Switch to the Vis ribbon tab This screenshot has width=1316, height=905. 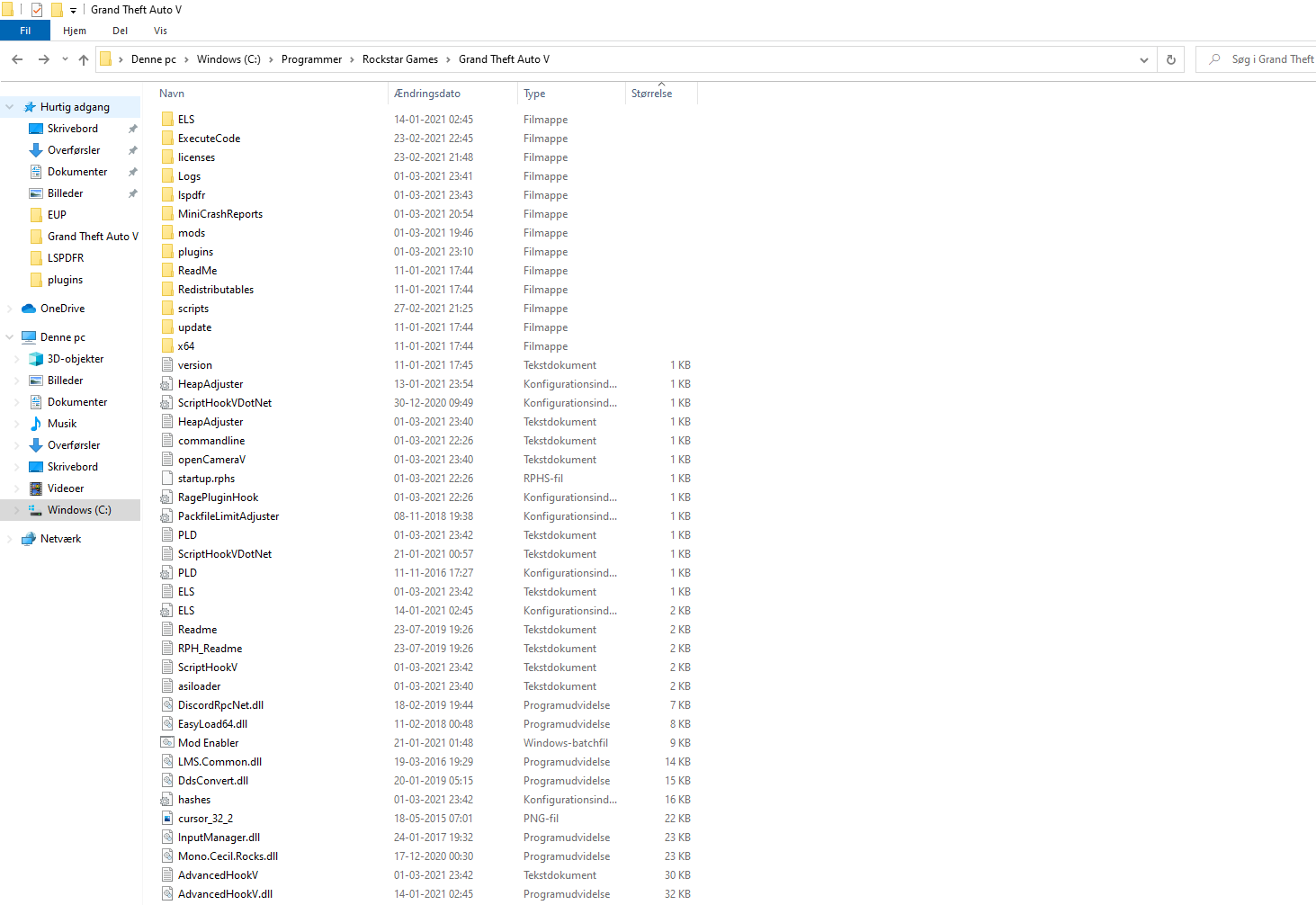[x=160, y=31]
